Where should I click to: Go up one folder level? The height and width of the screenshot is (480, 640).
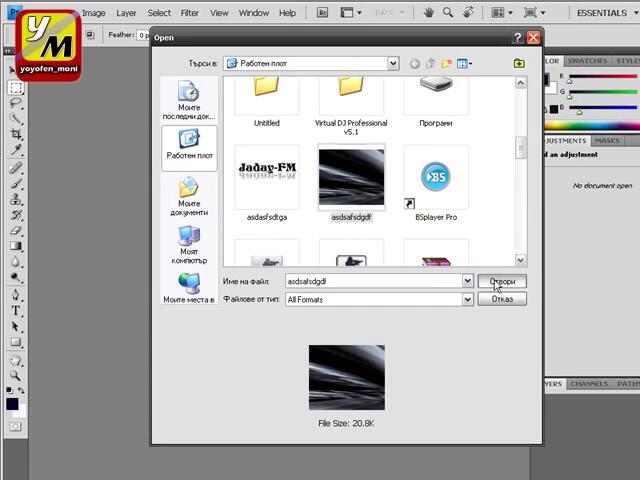click(432, 63)
